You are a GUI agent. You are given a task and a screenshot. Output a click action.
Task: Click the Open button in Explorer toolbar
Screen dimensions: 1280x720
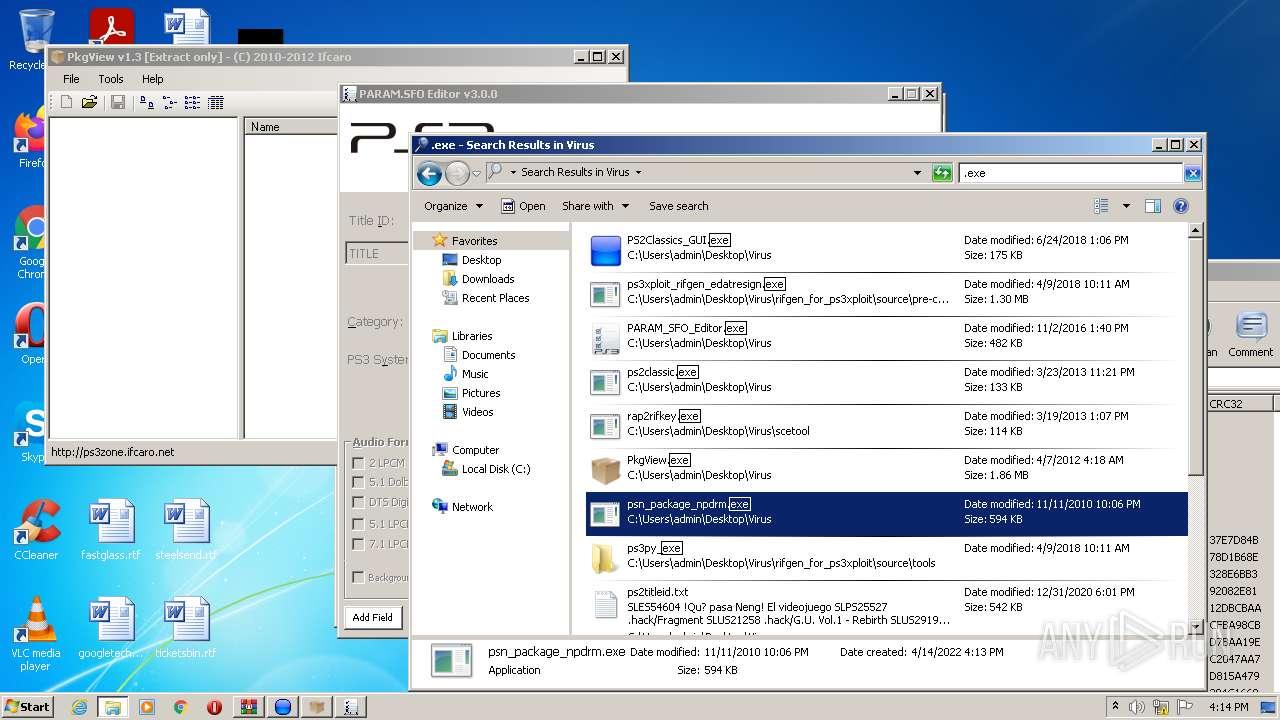tap(523, 206)
